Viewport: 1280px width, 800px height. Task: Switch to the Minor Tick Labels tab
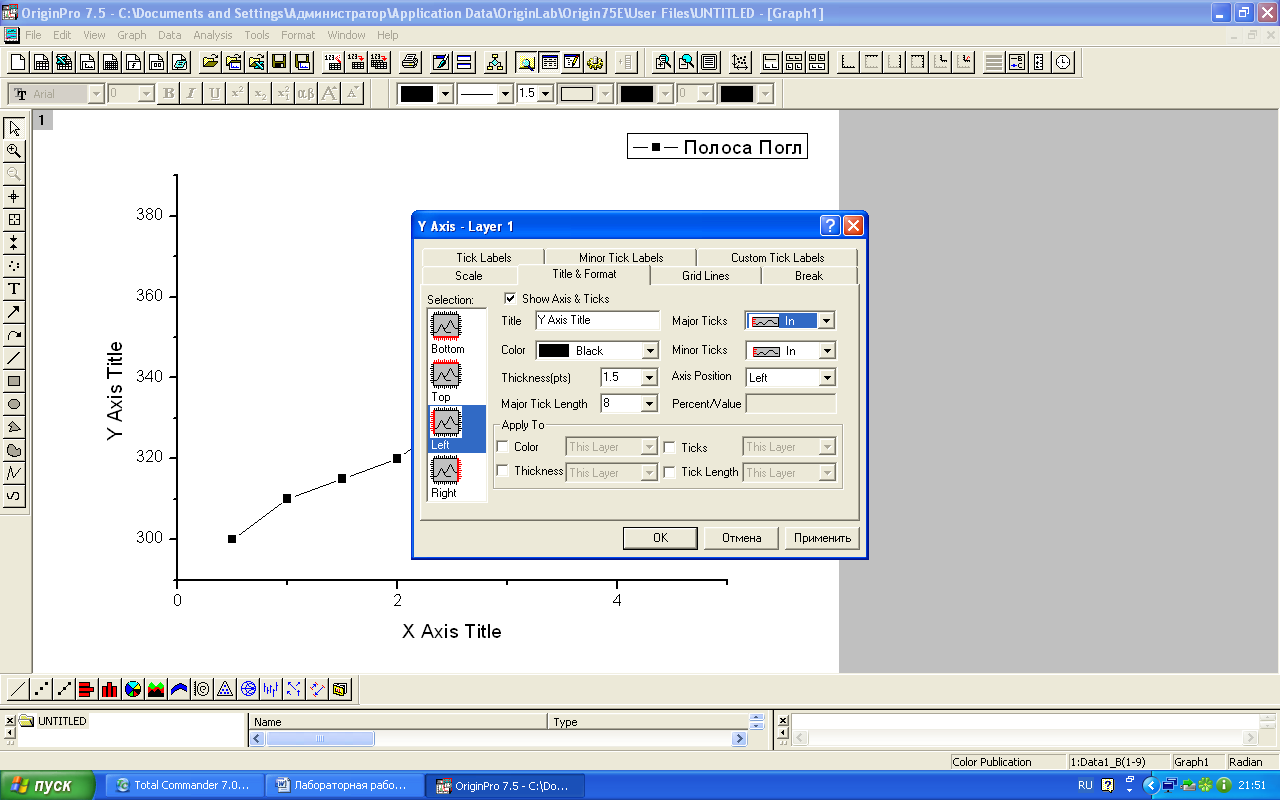click(621, 258)
